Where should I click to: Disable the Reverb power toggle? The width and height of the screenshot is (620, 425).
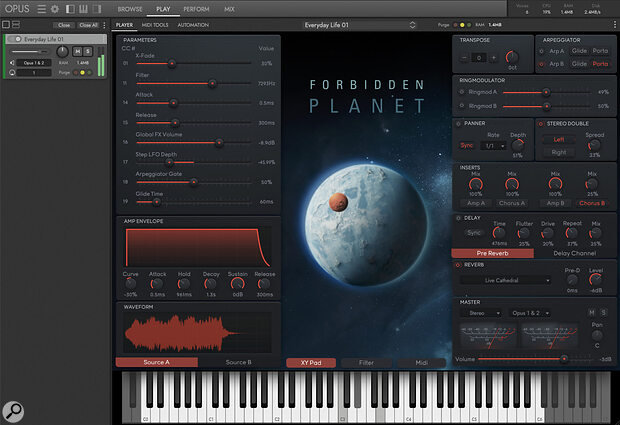(x=458, y=265)
